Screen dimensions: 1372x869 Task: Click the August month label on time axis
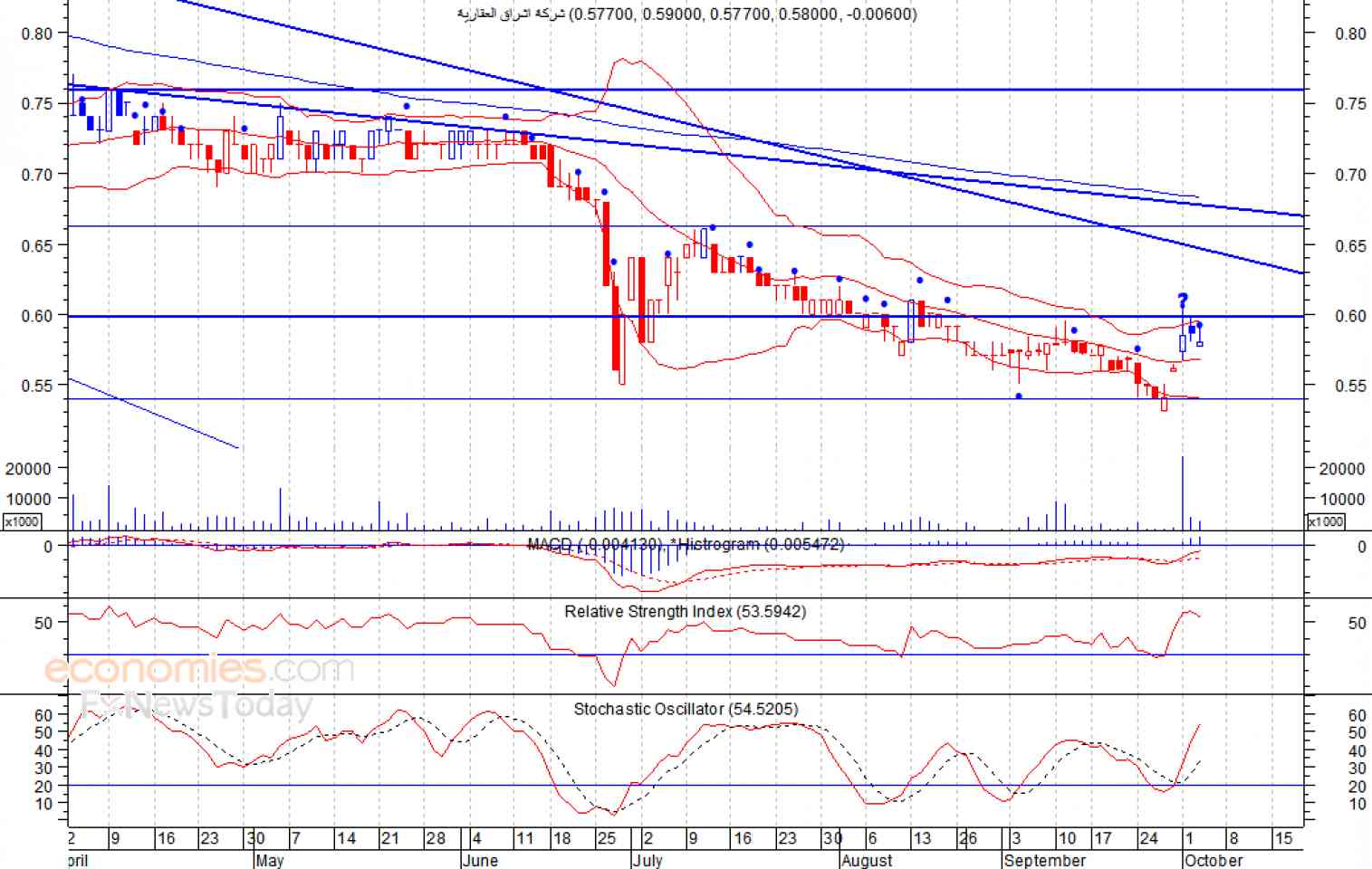(x=868, y=860)
